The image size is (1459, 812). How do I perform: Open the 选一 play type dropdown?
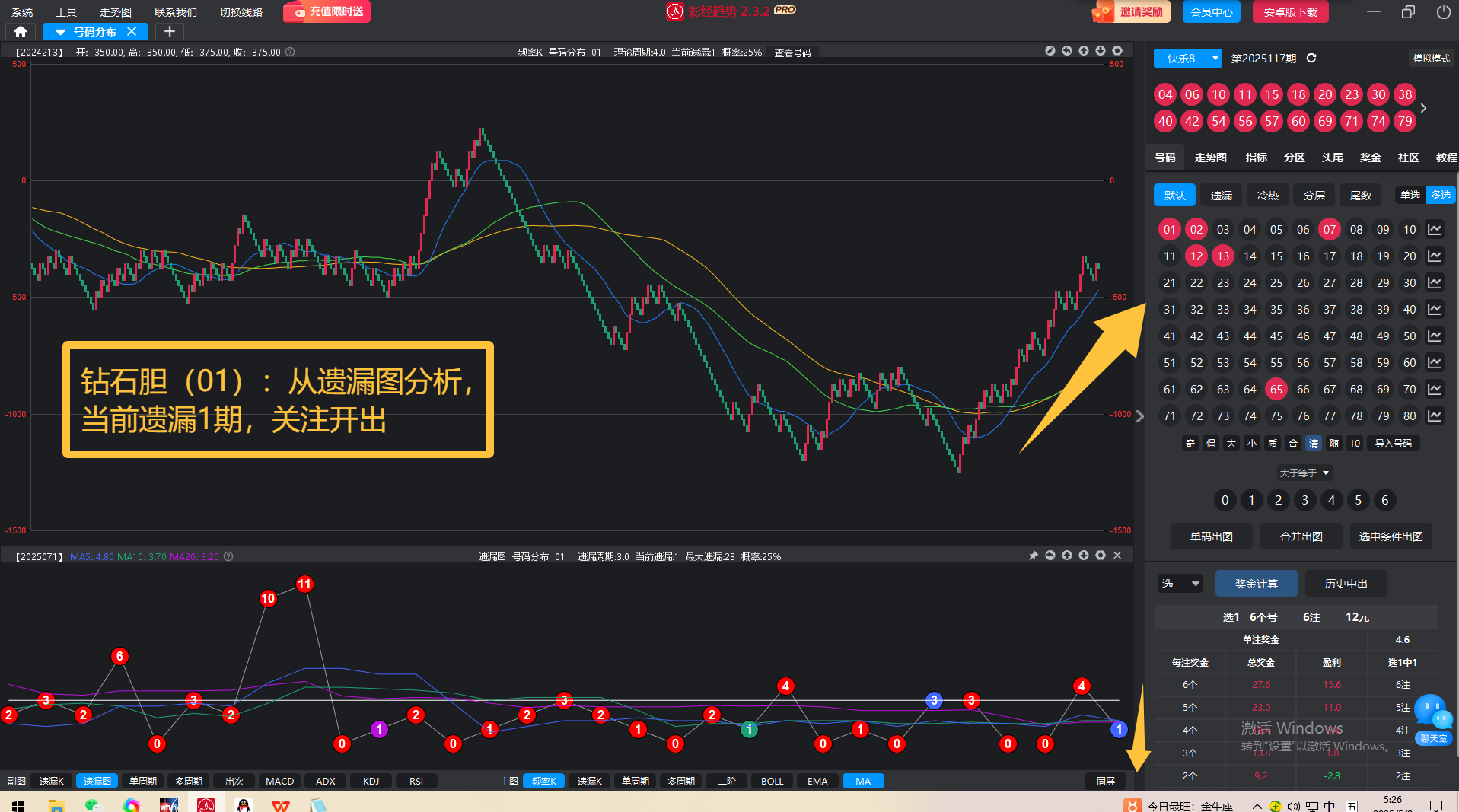pyautogui.click(x=1180, y=584)
